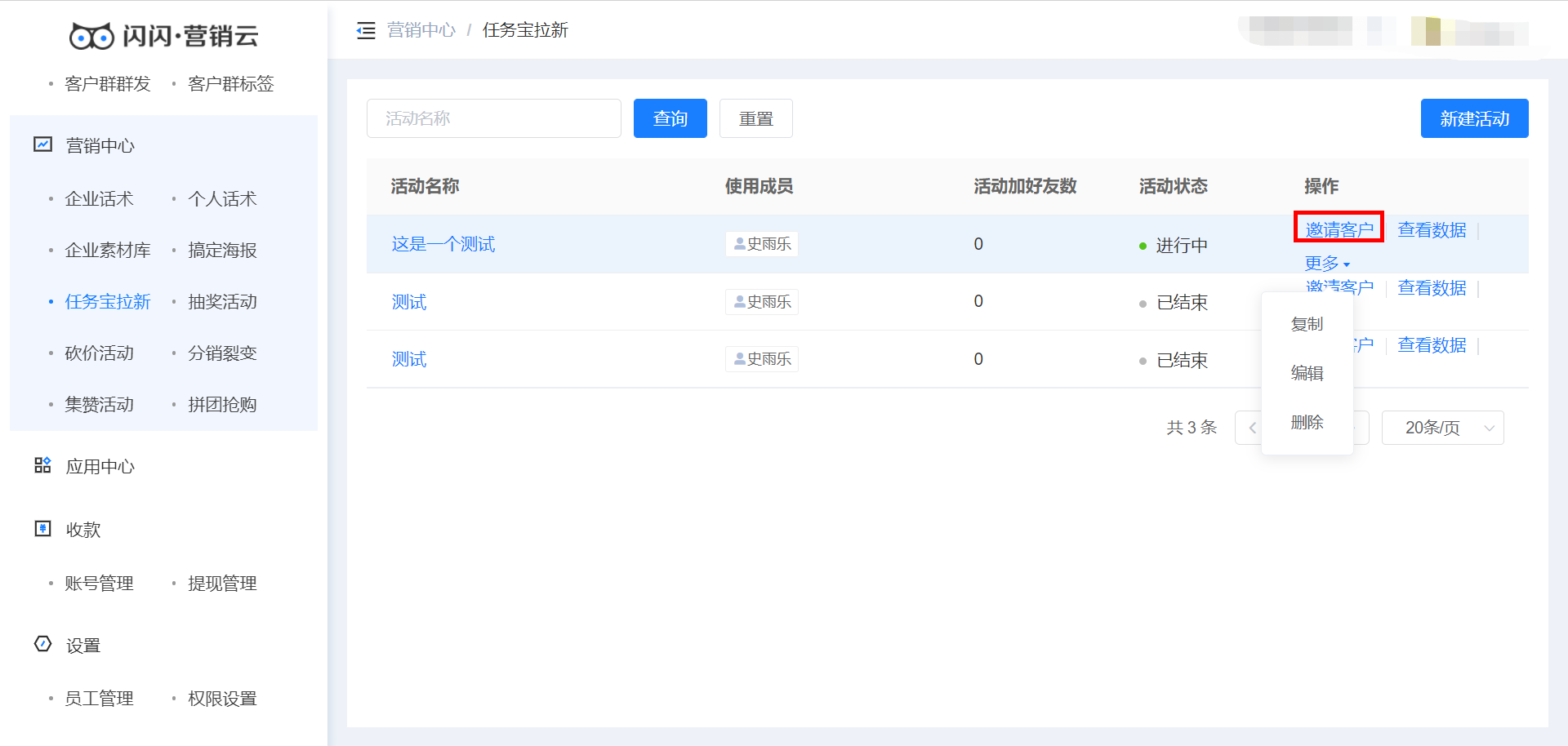Click the green status dot next to 进行中
Viewport: 1568px width, 746px height.
tap(1143, 245)
